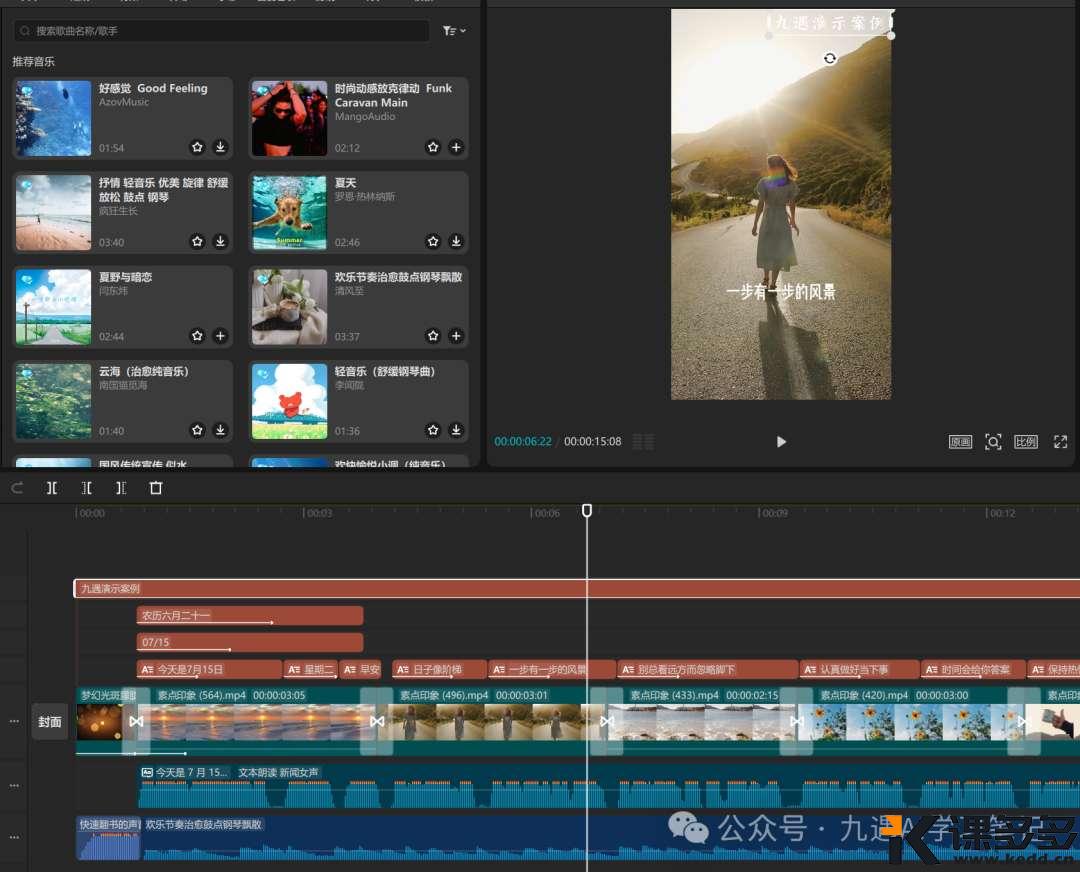Add 欢乐节奏治愈鼓点钢琴飘散 from music list to timeline
The height and width of the screenshot is (872, 1080).
[456, 335]
